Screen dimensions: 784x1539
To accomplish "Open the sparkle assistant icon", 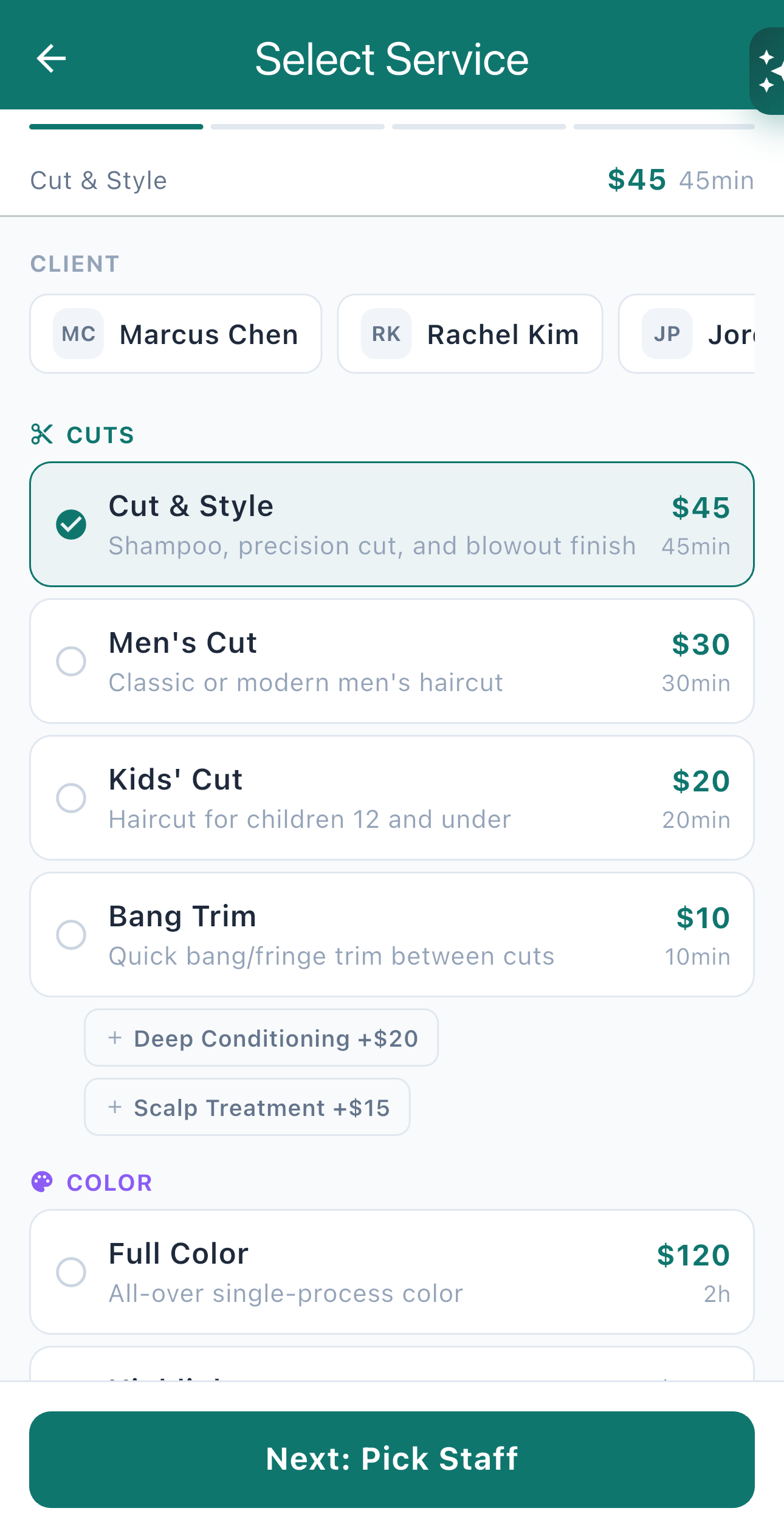I will click(768, 71).
